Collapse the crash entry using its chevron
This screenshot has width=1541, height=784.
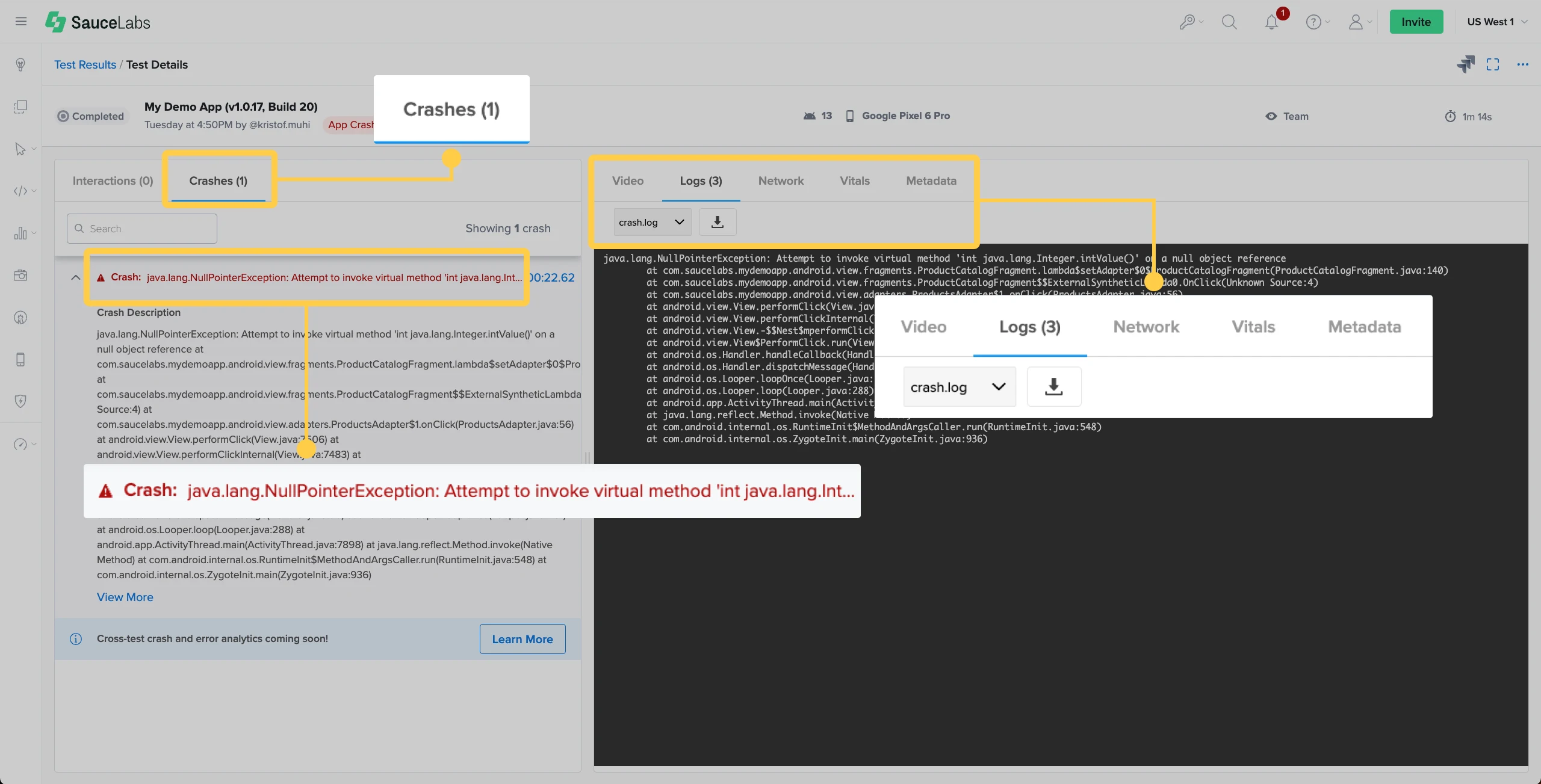(x=76, y=277)
